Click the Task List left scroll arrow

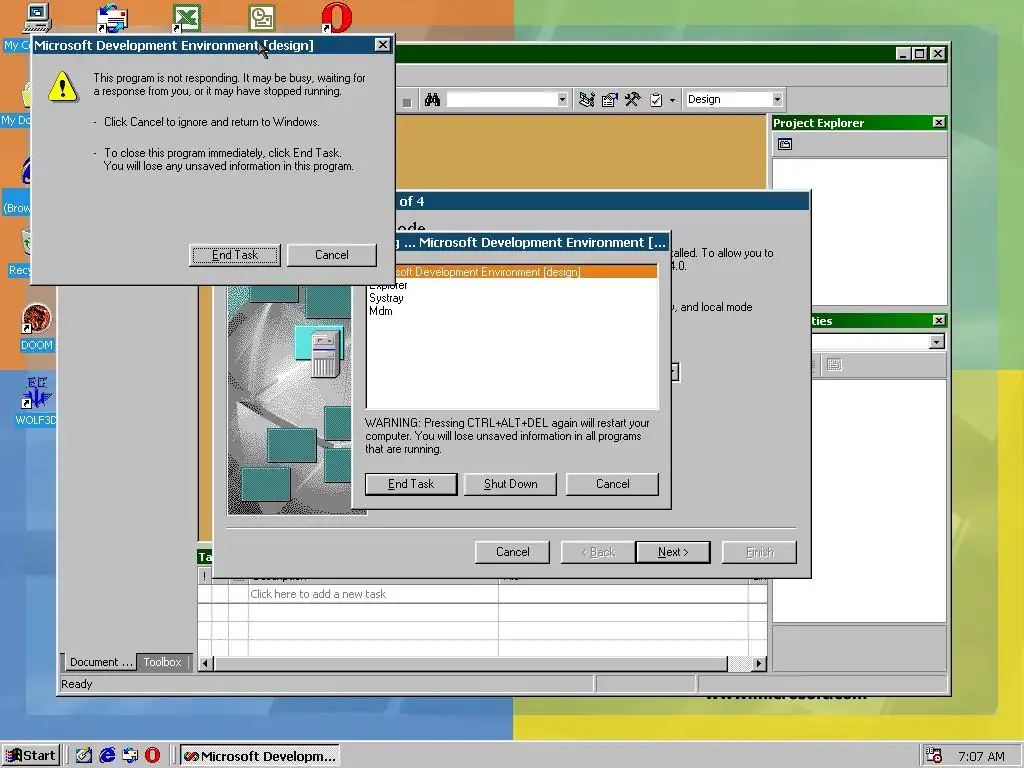click(205, 664)
